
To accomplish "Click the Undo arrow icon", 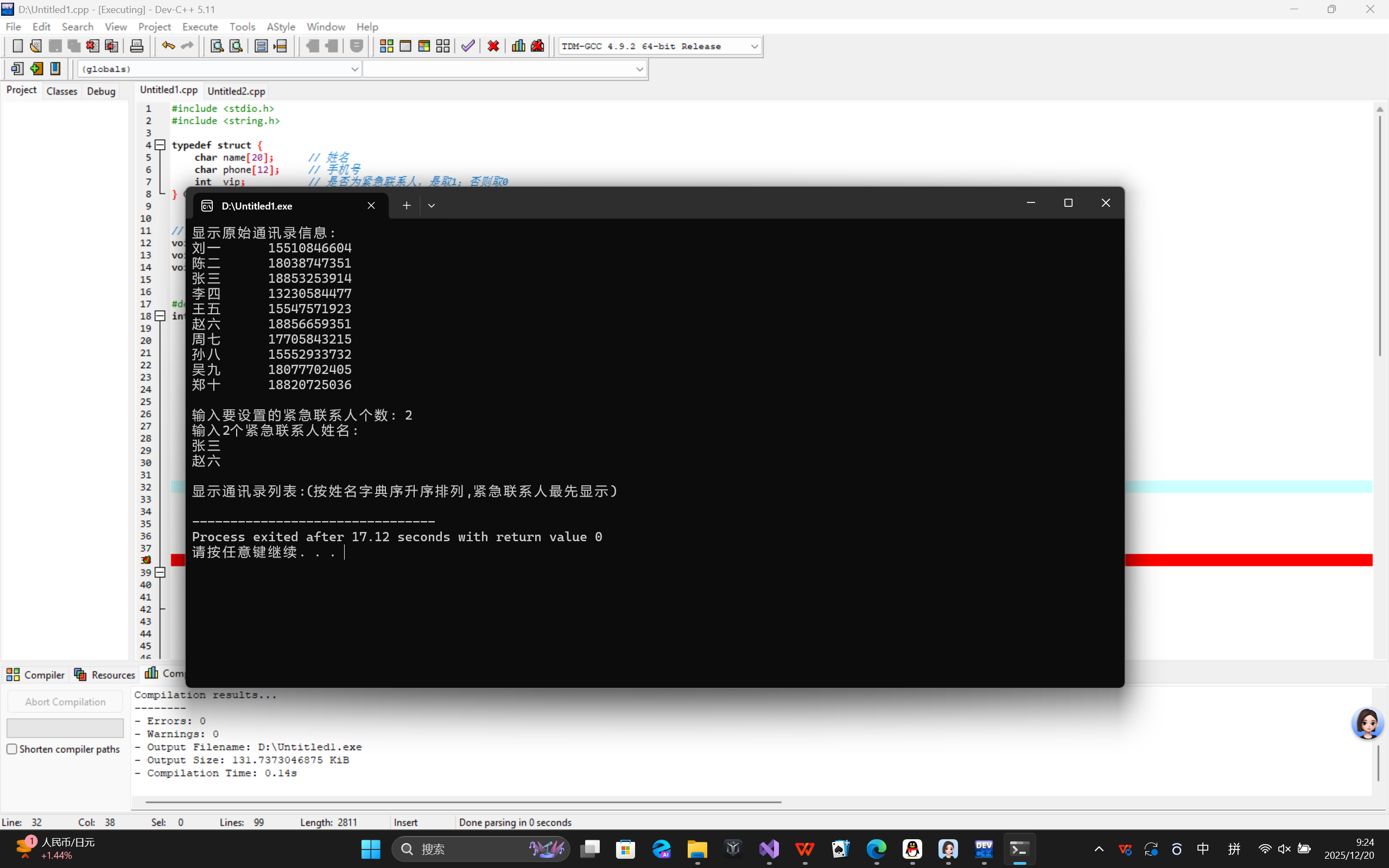I will click(168, 46).
